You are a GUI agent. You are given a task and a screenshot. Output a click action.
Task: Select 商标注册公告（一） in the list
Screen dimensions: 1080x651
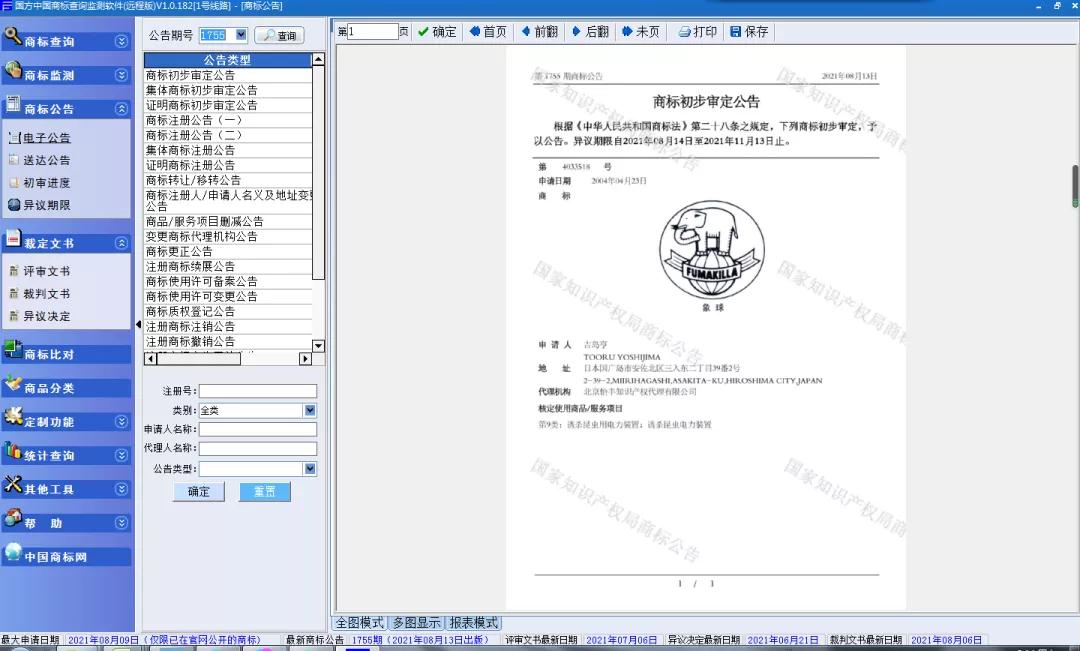point(194,120)
